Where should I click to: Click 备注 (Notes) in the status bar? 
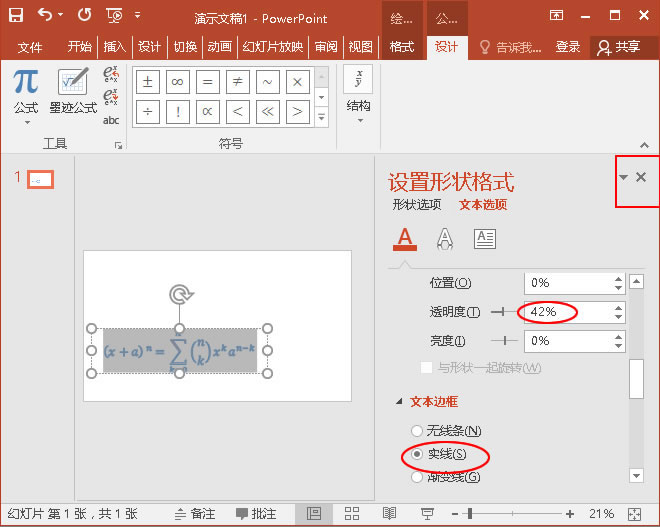(x=194, y=513)
